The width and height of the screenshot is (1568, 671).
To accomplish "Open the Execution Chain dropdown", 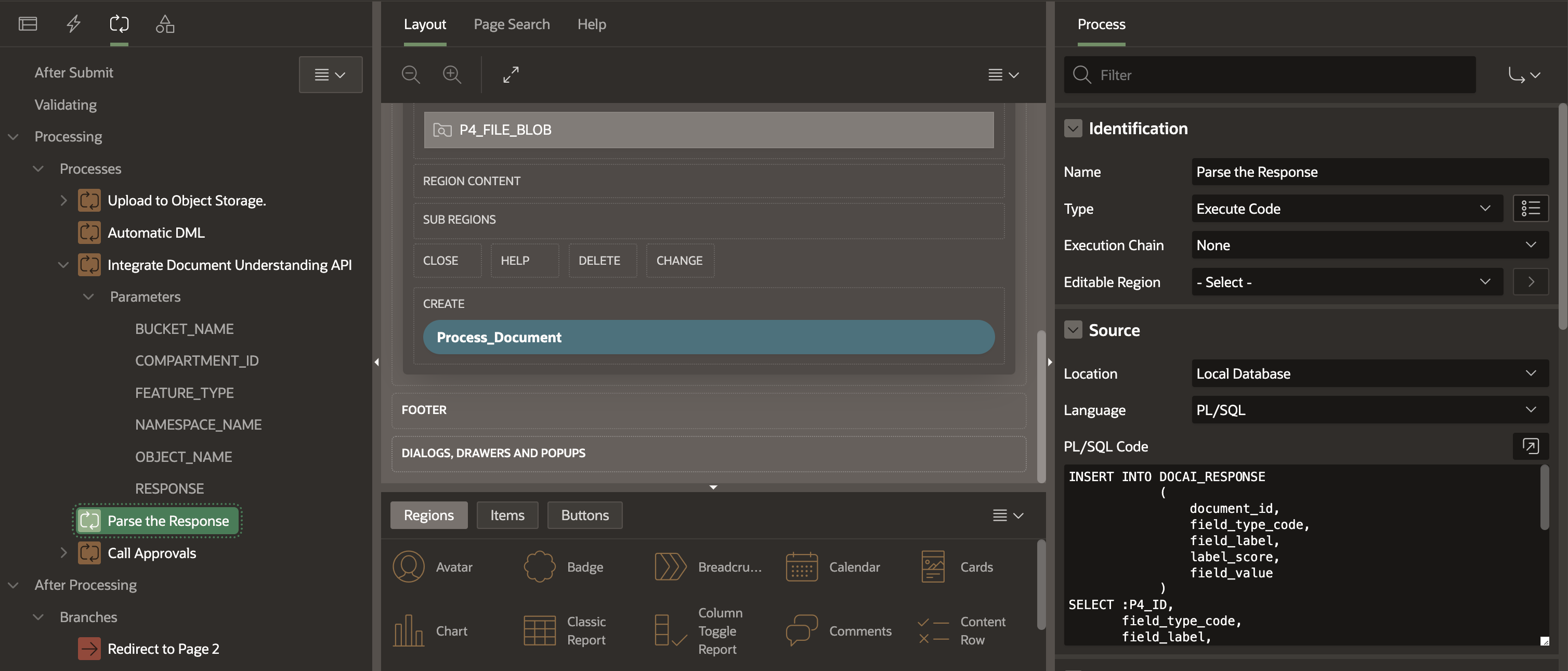I will 1369,245.
